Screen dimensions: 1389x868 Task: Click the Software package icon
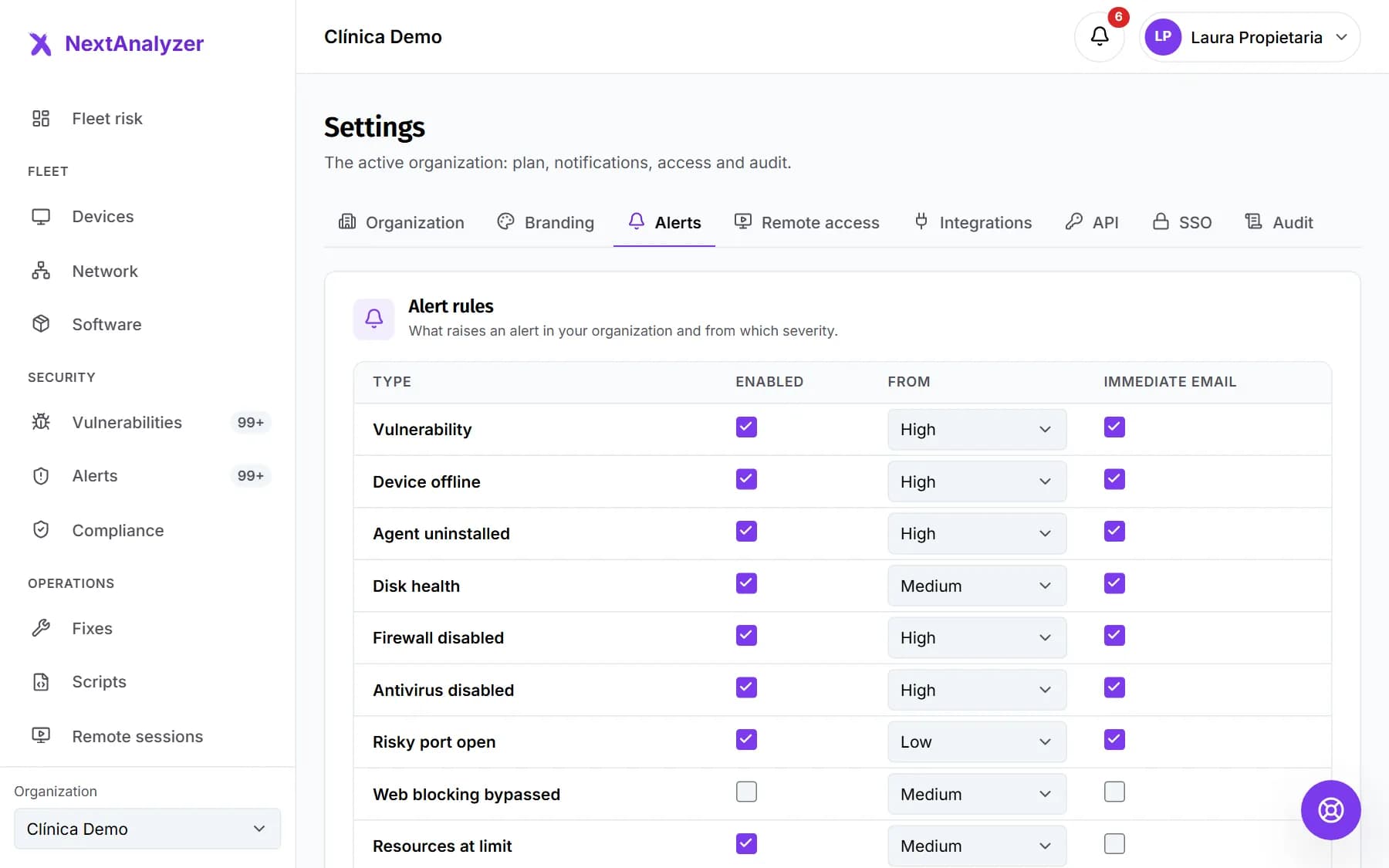(41, 324)
